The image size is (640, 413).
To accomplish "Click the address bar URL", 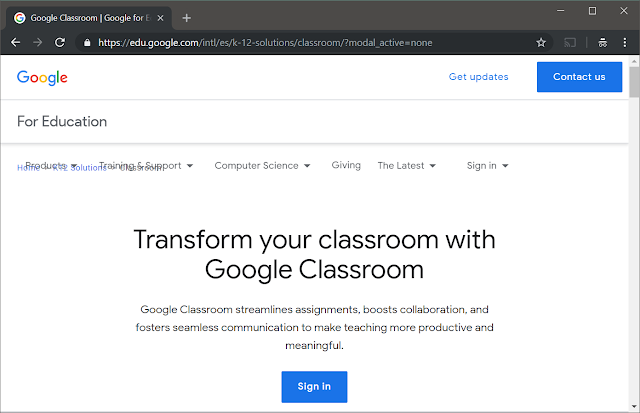I will (x=265, y=42).
